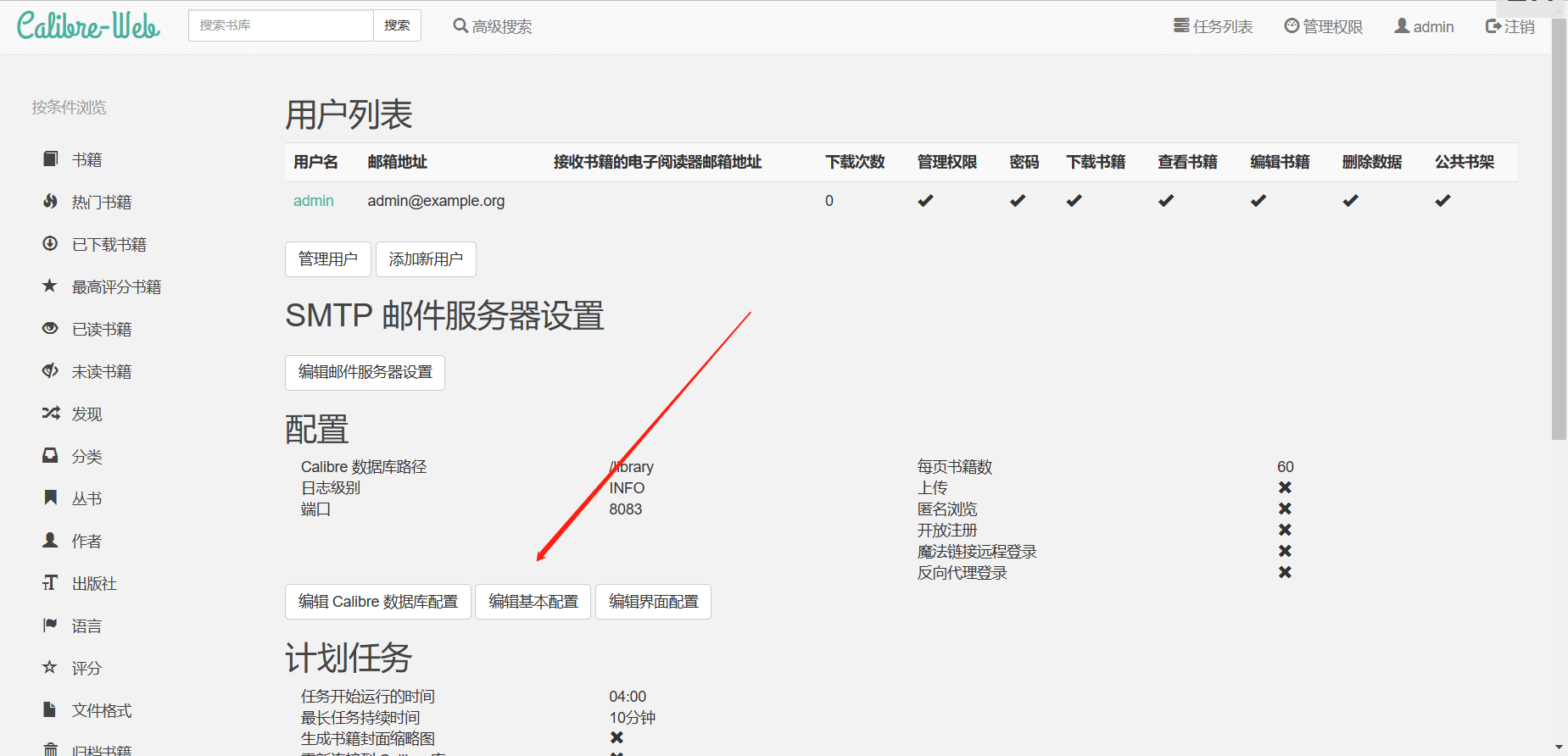Image resolution: width=1568 pixels, height=756 pixels.
Task: Click the star icon for 最高评分书籍
Action: [x=50, y=286]
